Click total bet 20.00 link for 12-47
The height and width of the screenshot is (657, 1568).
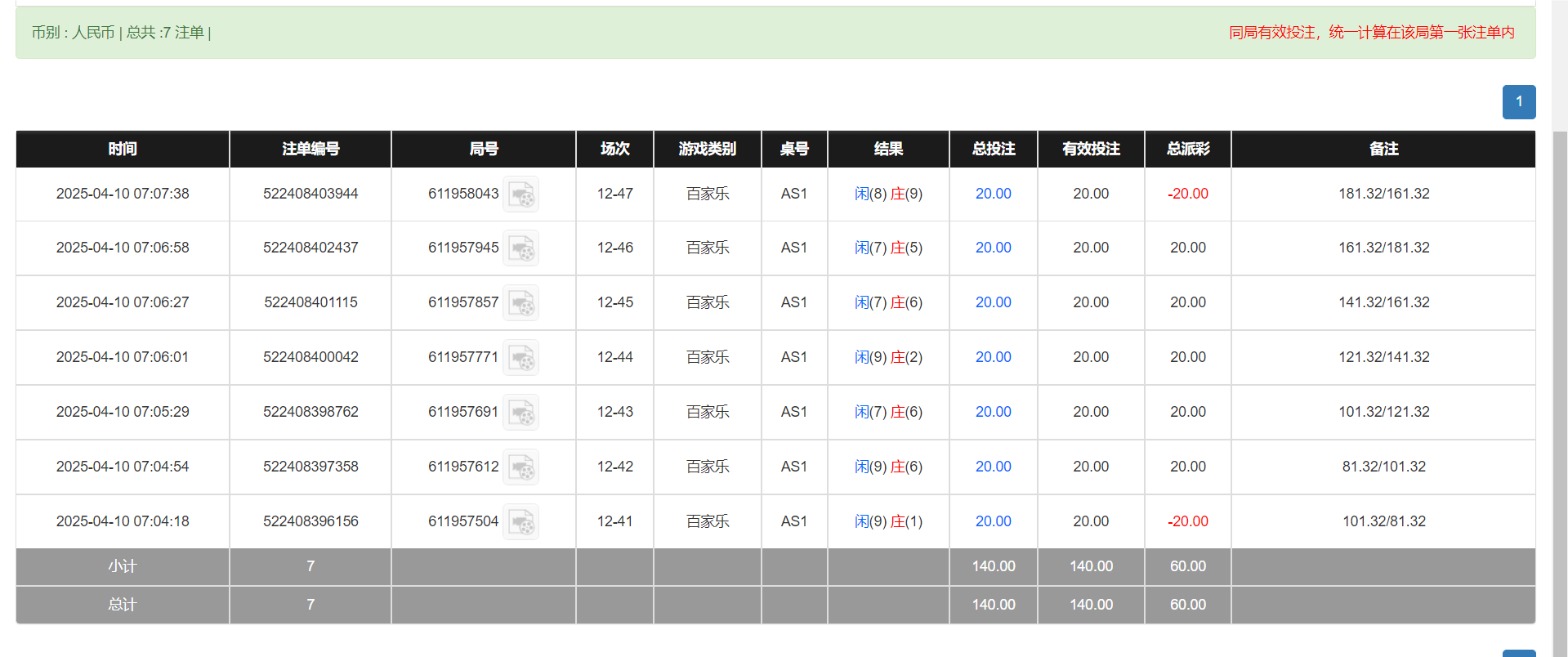(x=993, y=194)
